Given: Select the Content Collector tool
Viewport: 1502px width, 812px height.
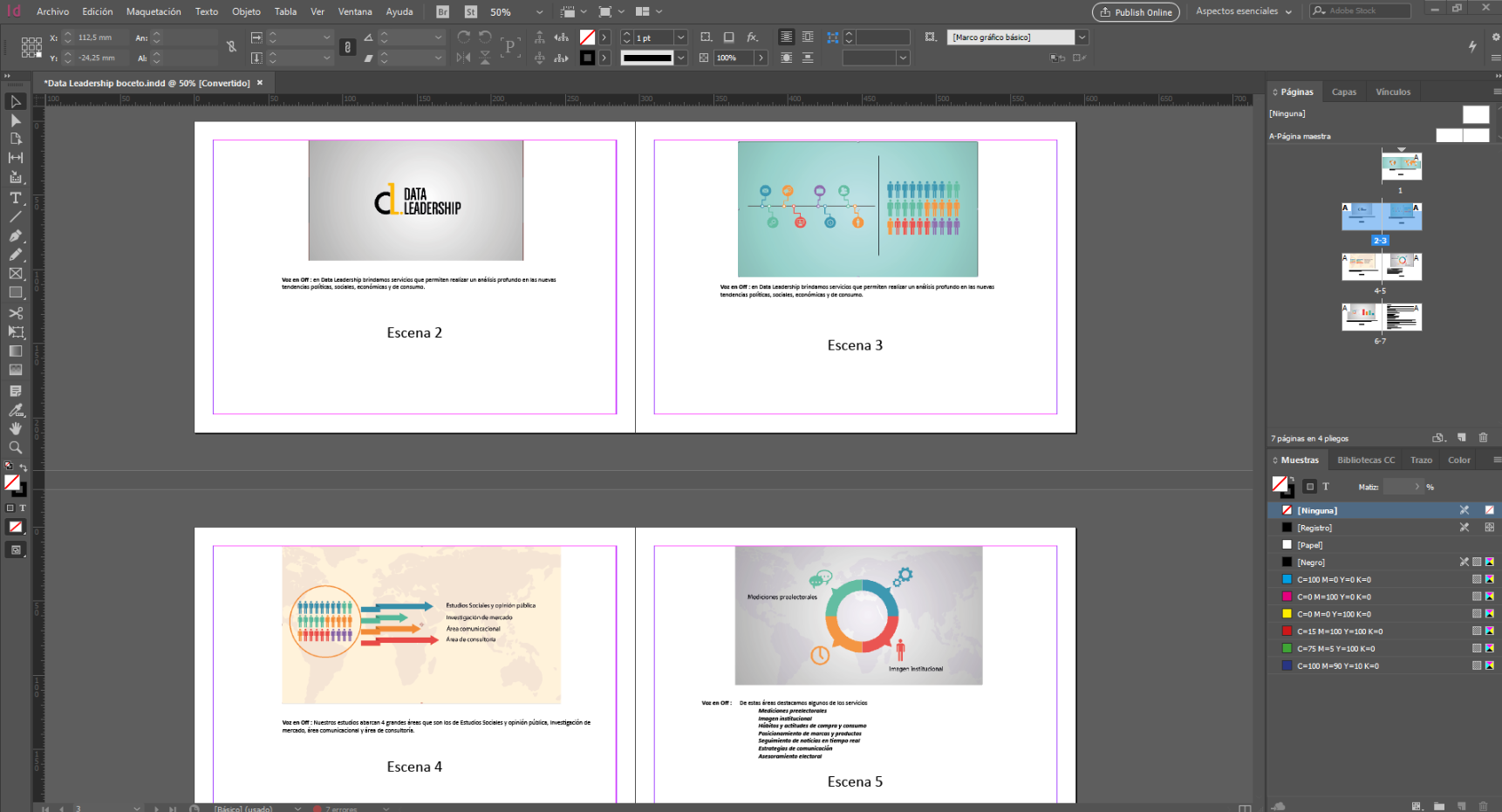Looking at the screenshot, I should [x=15, y=177].
